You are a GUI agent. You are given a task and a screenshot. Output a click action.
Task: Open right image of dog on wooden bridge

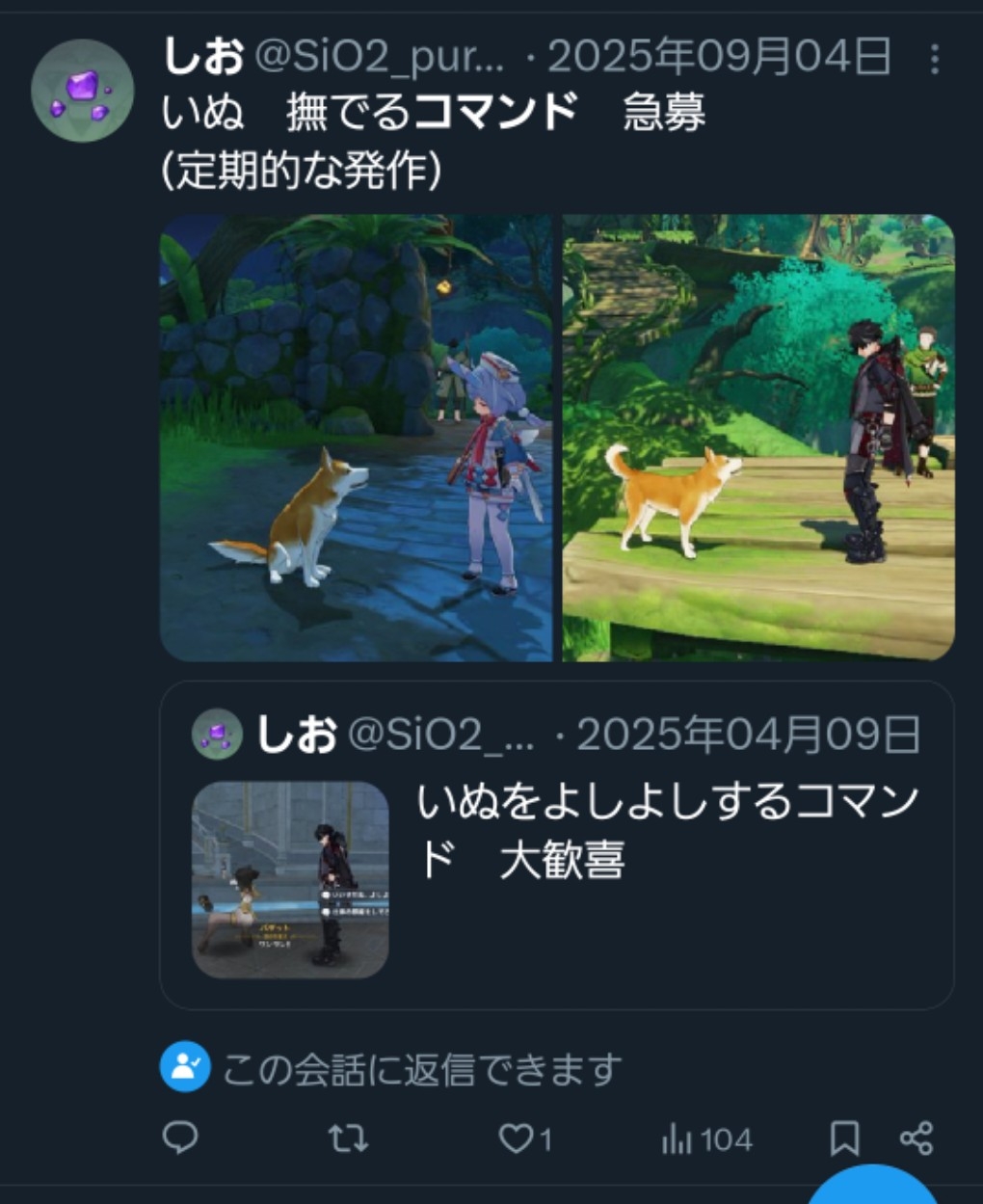[x=758, y=438]
